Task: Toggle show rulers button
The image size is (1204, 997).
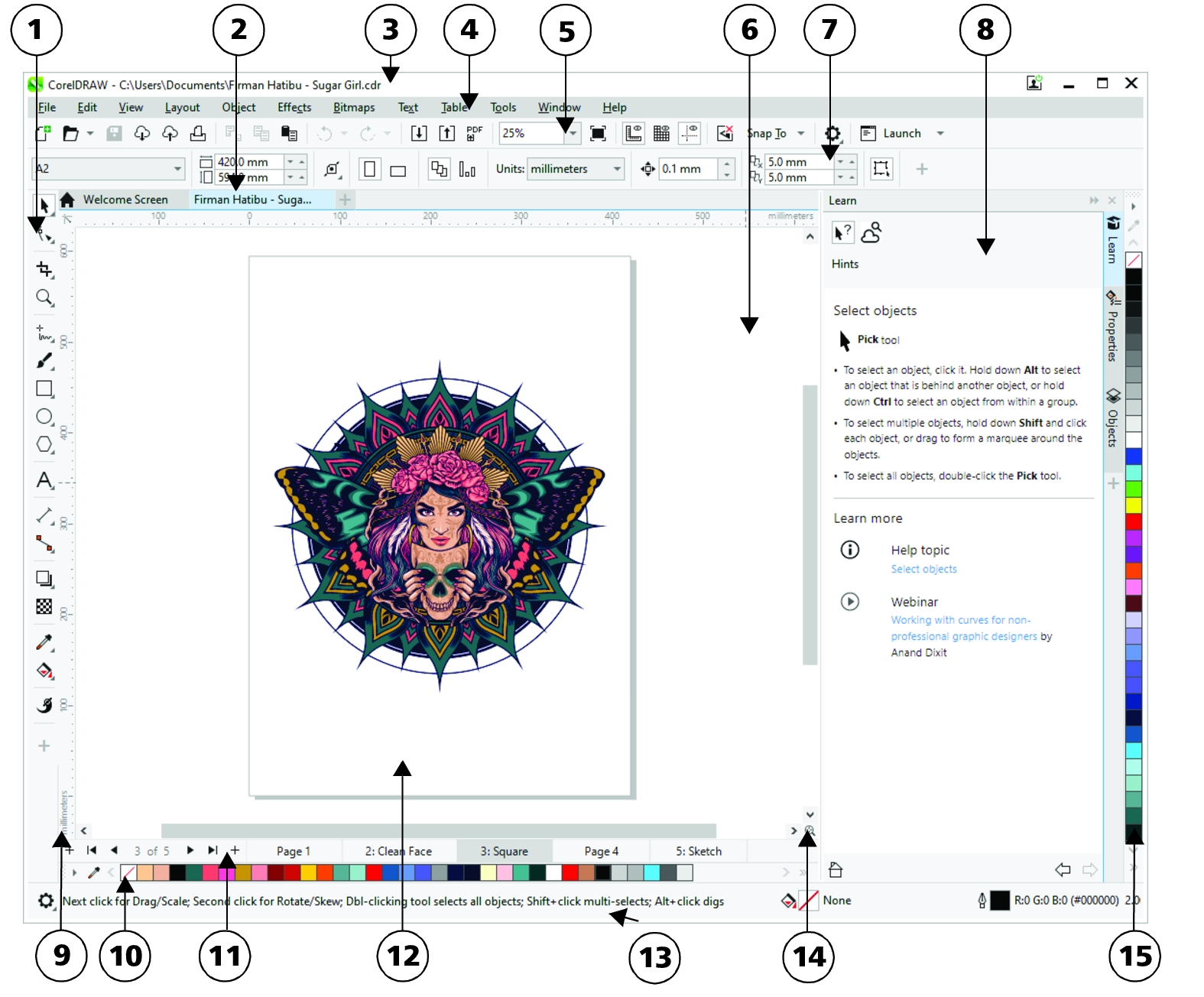Action: 633,134
